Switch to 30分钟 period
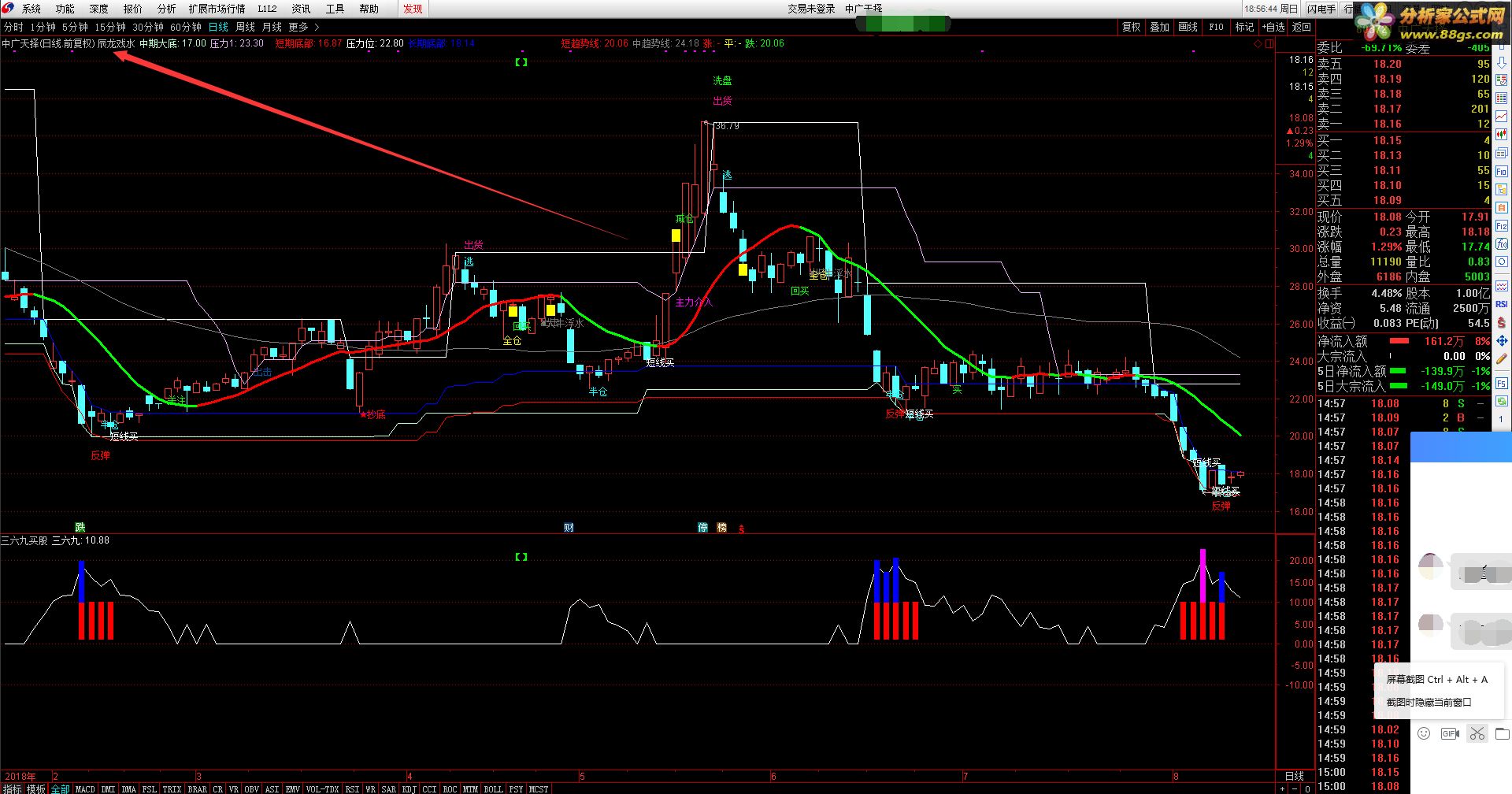Viewport: 1512px width, 794px height. click(148, 27)
